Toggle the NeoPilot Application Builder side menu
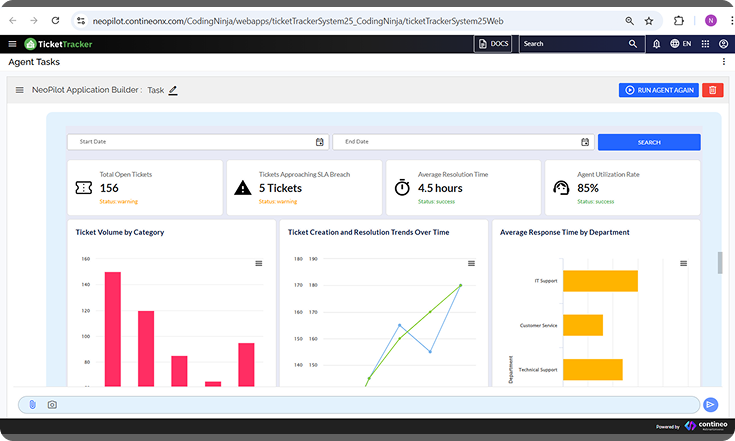Image resolution: width=735 pixels, height=441 pixels. coord(19,90)
